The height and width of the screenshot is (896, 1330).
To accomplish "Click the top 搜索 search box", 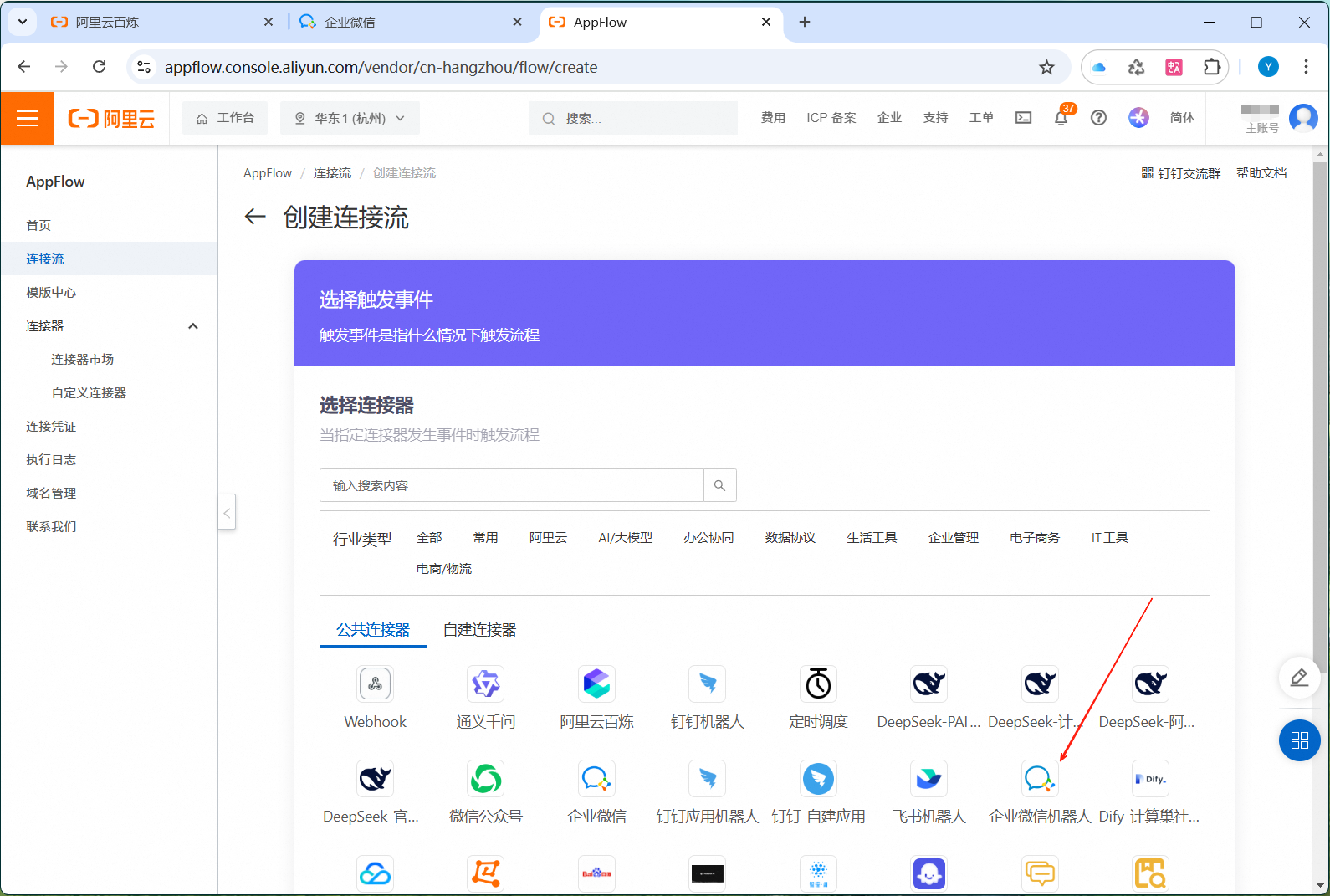I will pyautogui.click(x=633, y=118).
